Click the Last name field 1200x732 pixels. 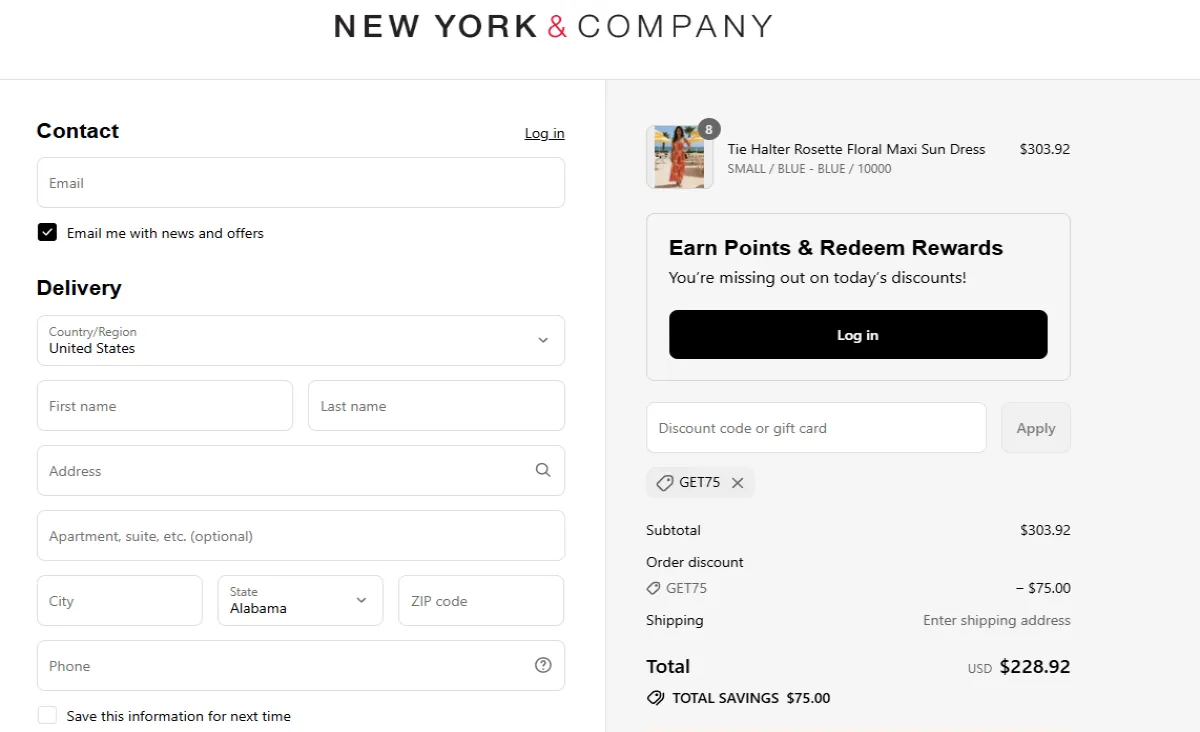pyautogui.click(x=436, y=406)
